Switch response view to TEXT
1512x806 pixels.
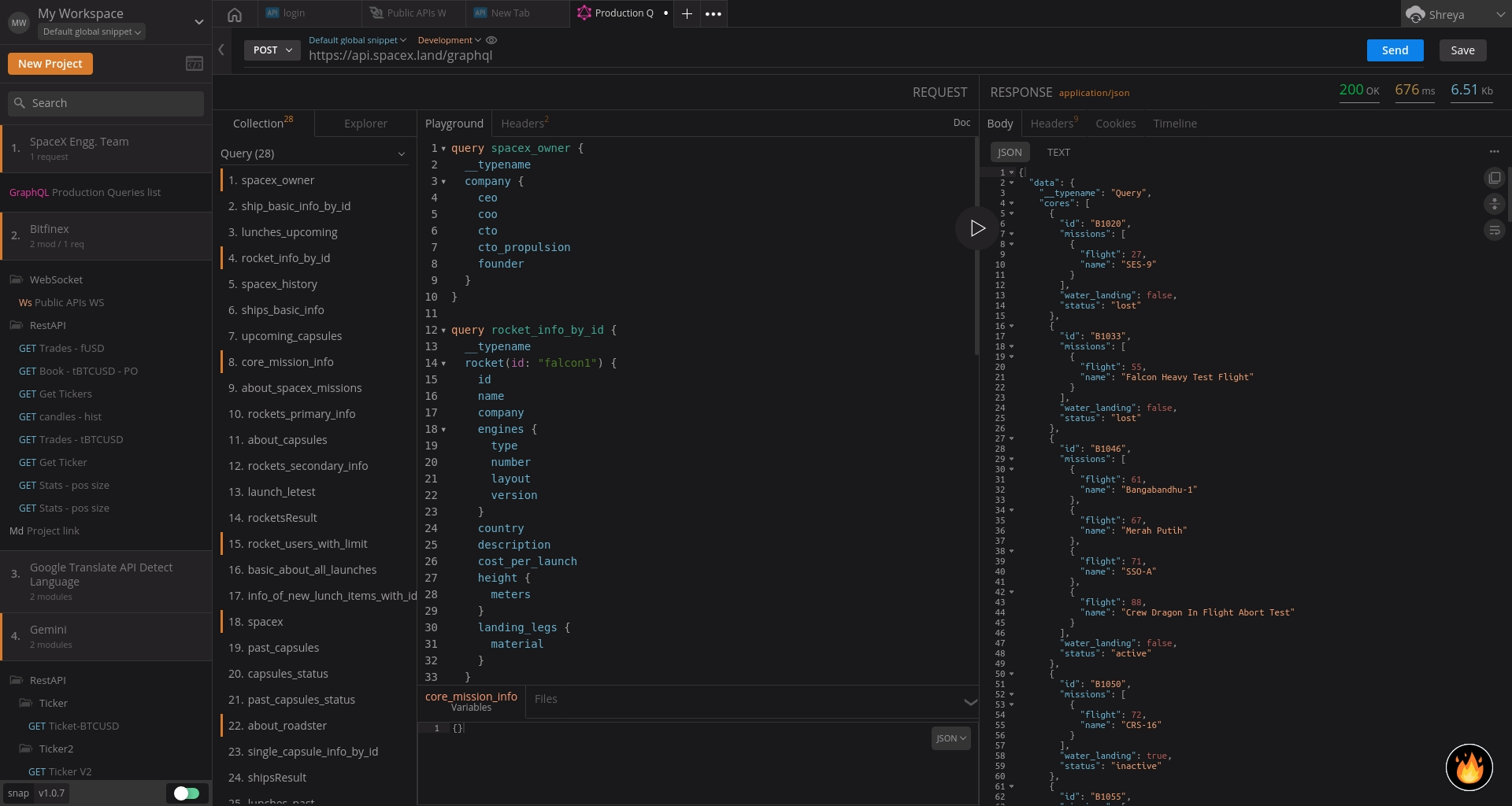click(x=1058, y=153)
